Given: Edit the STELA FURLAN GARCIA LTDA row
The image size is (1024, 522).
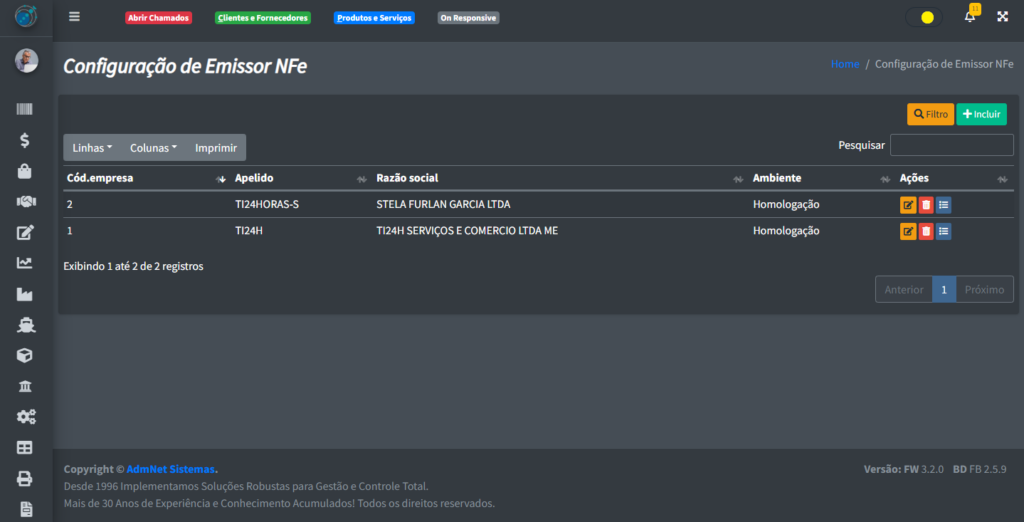Looking at the screenshot, I should tap(908, 205).
